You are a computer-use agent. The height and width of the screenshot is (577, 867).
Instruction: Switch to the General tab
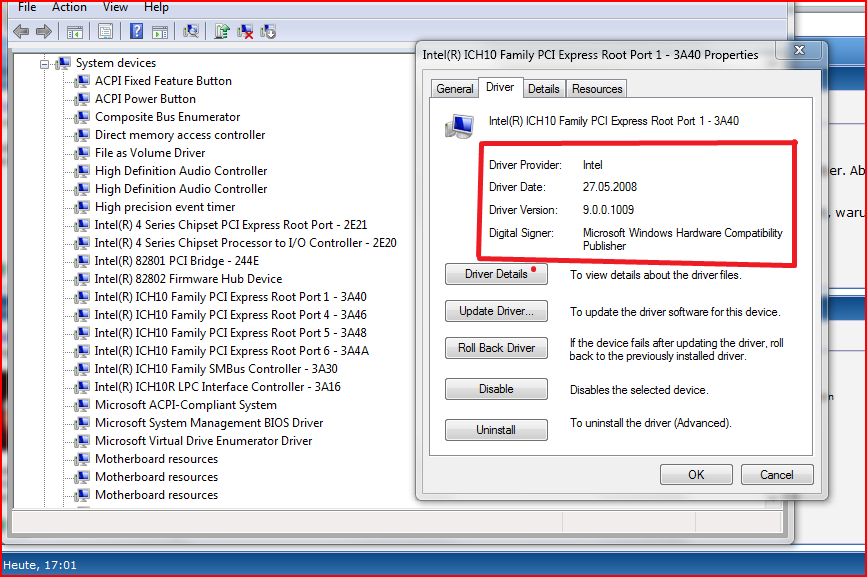[x=455, y=89]
